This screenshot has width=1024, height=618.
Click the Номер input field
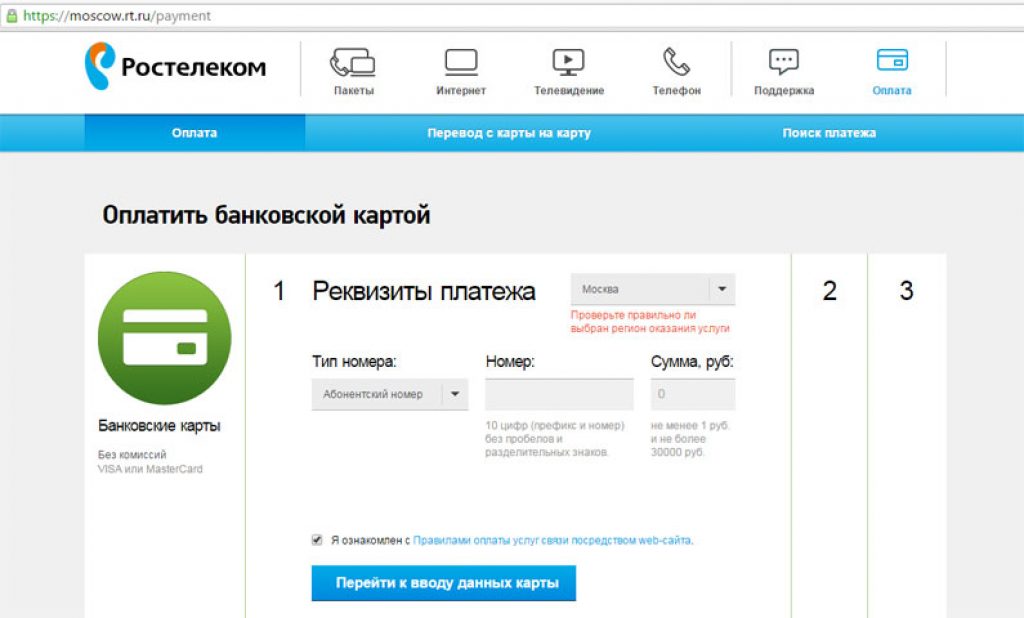(x=559, y=394)
